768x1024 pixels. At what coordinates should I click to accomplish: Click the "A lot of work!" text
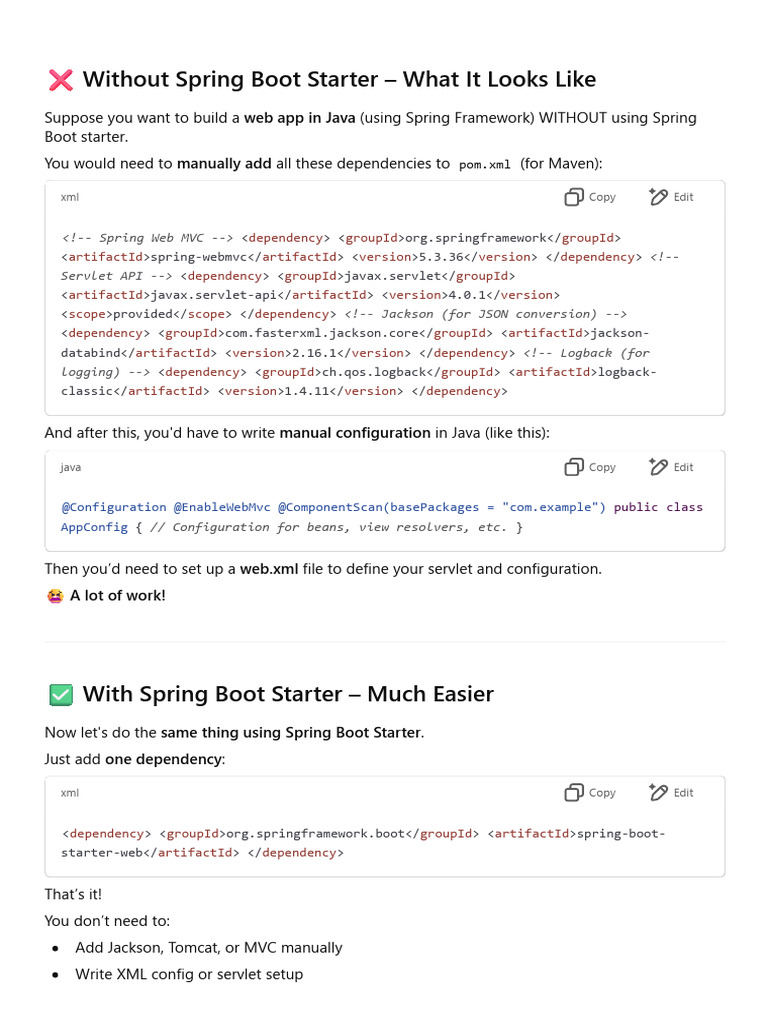tap(118, 596)
